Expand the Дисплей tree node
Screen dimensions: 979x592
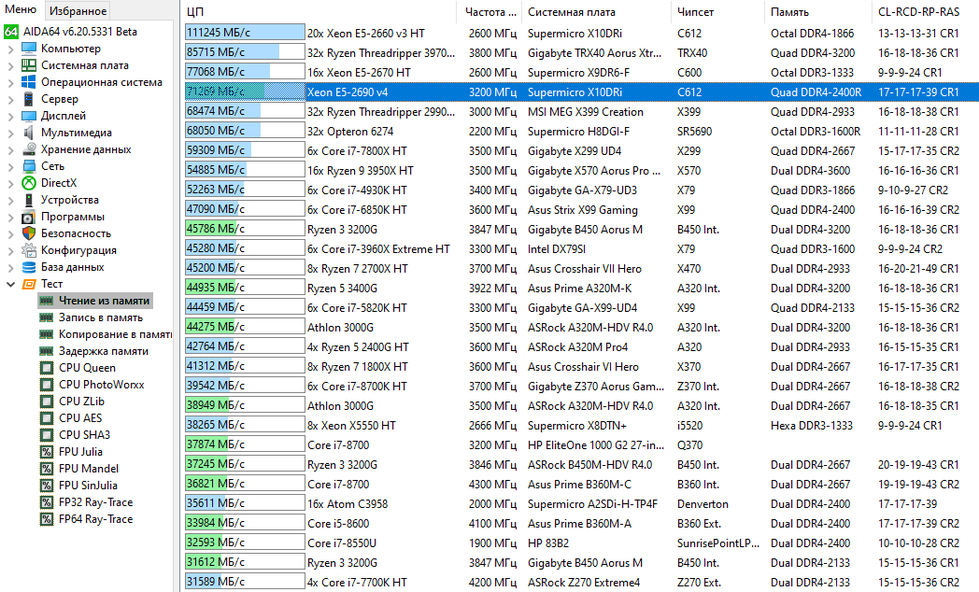[x=10, y=116]
